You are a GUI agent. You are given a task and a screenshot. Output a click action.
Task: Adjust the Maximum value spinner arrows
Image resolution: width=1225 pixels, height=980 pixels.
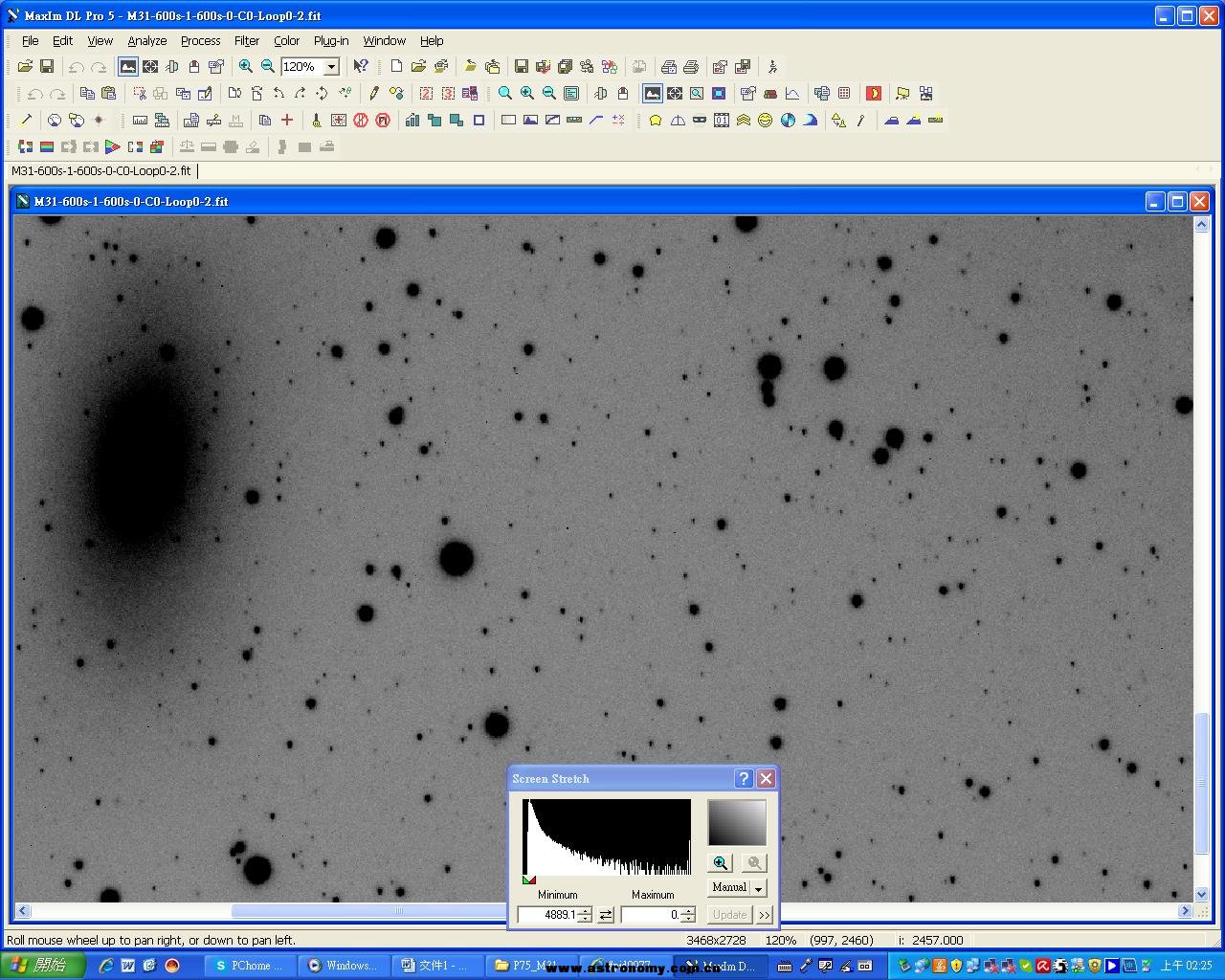pos(688,915)
